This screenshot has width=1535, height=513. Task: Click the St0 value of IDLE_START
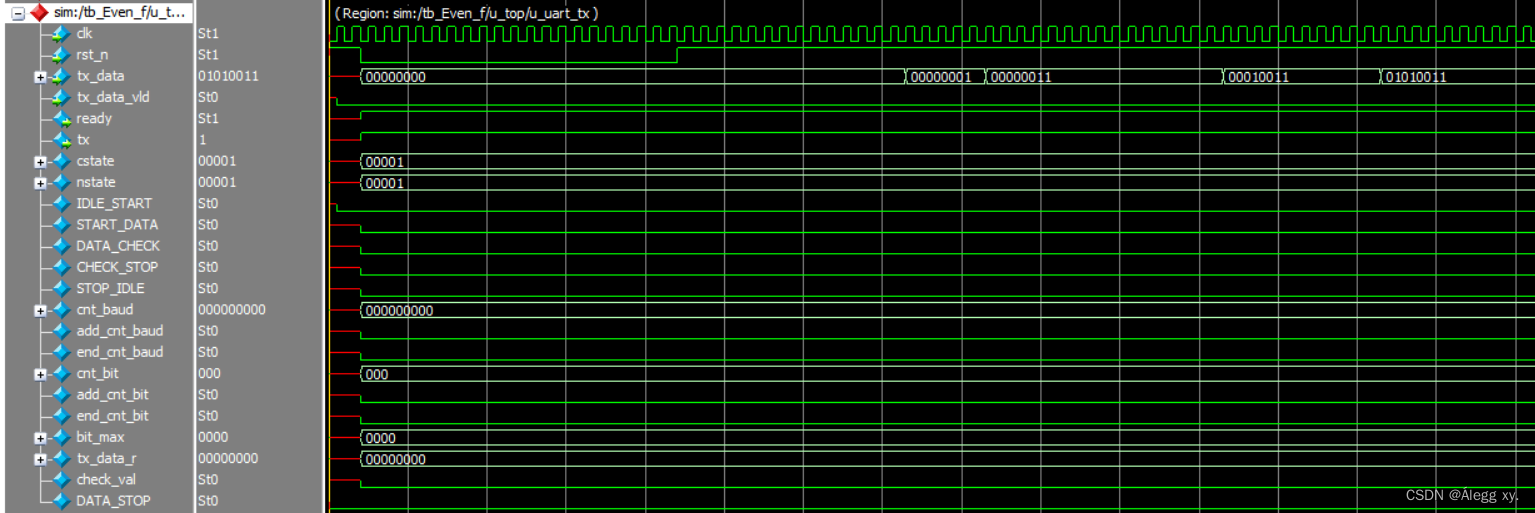pos(208,203)
